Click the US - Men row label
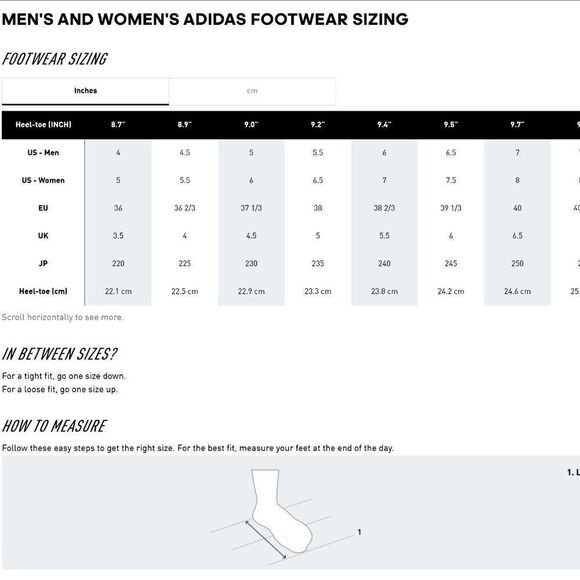 (43, 152)
